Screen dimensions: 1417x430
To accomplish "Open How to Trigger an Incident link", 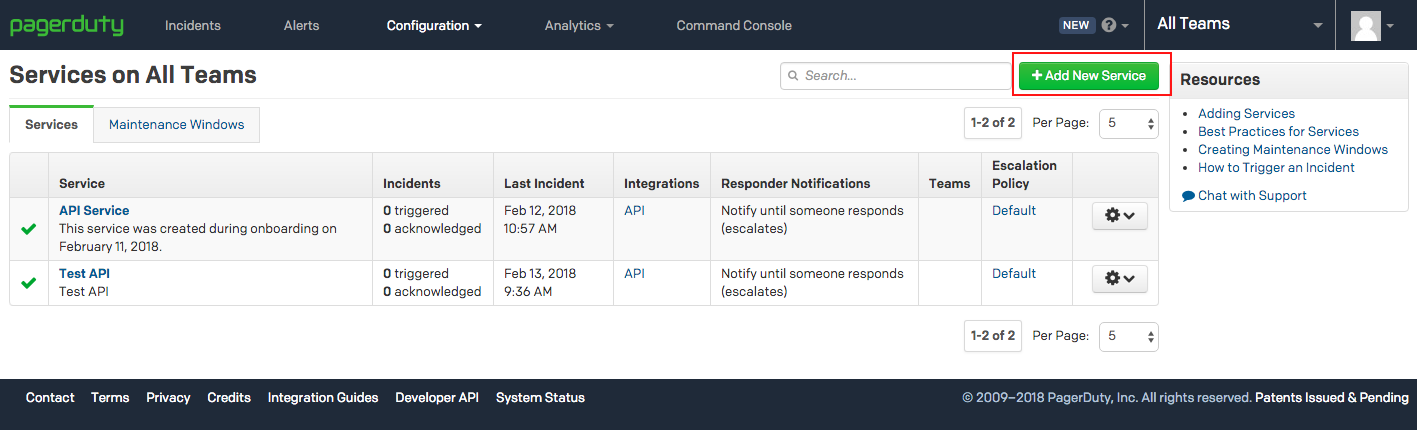I will coord(1276,167).
